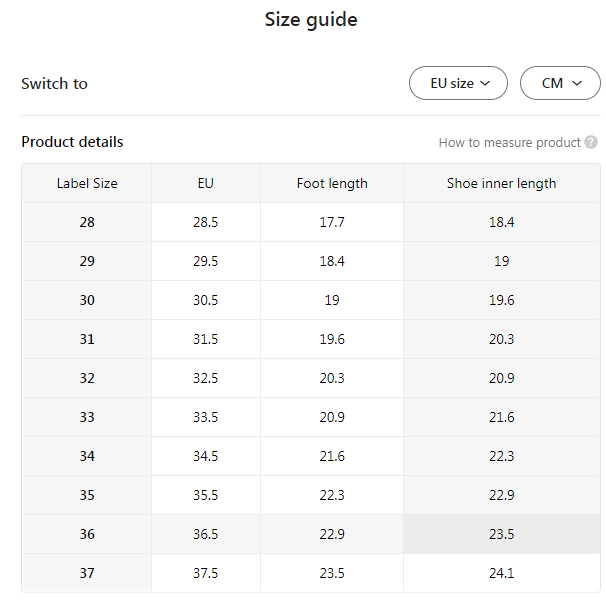Select the label size 30 row

tap(87, 300)
